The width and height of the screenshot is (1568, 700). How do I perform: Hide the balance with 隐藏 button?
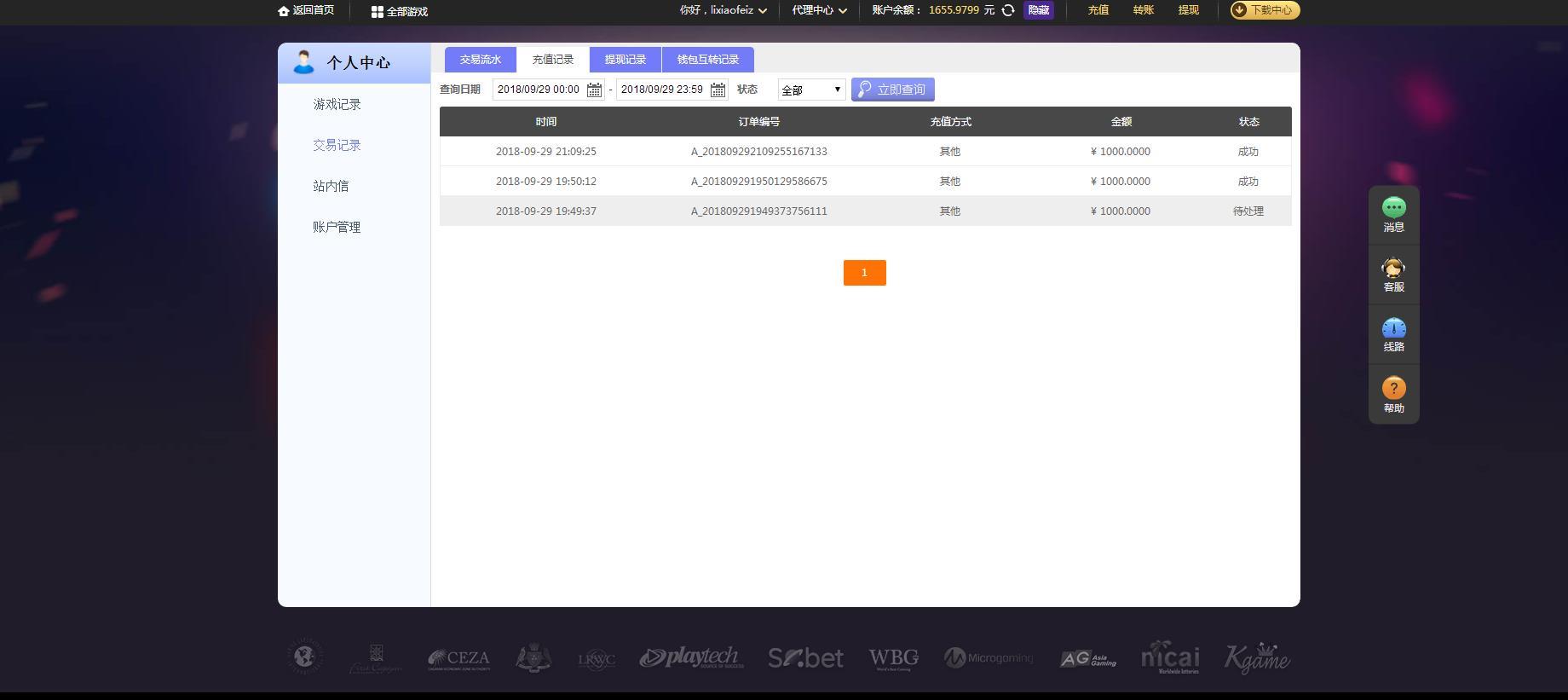coord(1039,10)
